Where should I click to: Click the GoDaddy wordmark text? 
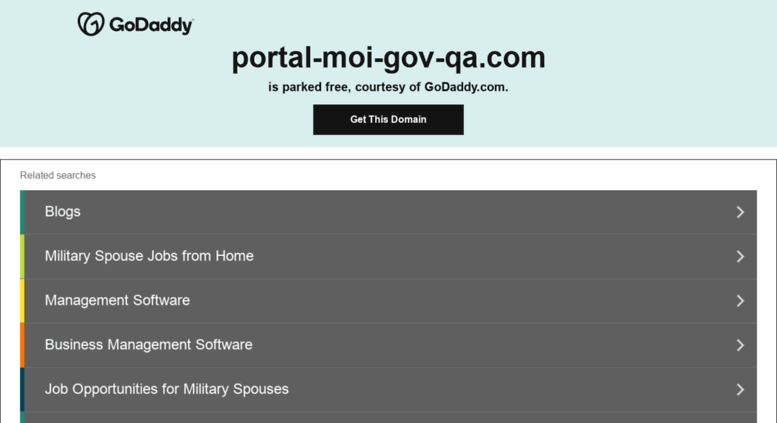[151, 25]
